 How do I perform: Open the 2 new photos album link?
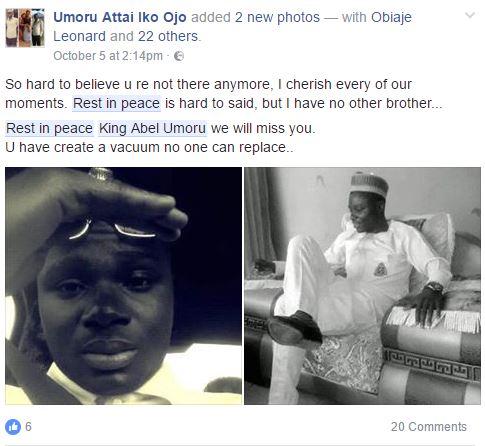pos(277,17)
